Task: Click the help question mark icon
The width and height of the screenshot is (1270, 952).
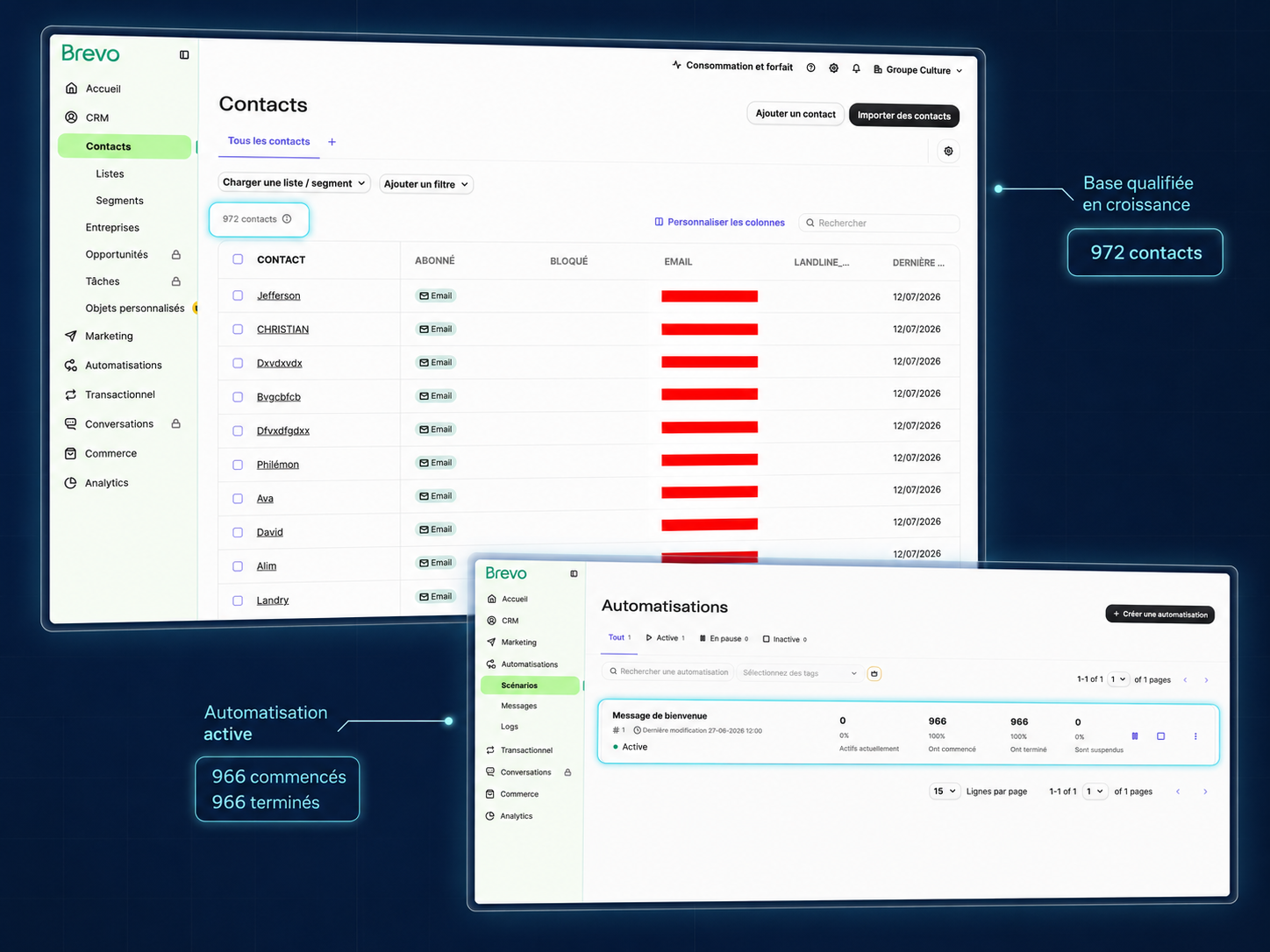Action: point(811,67)
